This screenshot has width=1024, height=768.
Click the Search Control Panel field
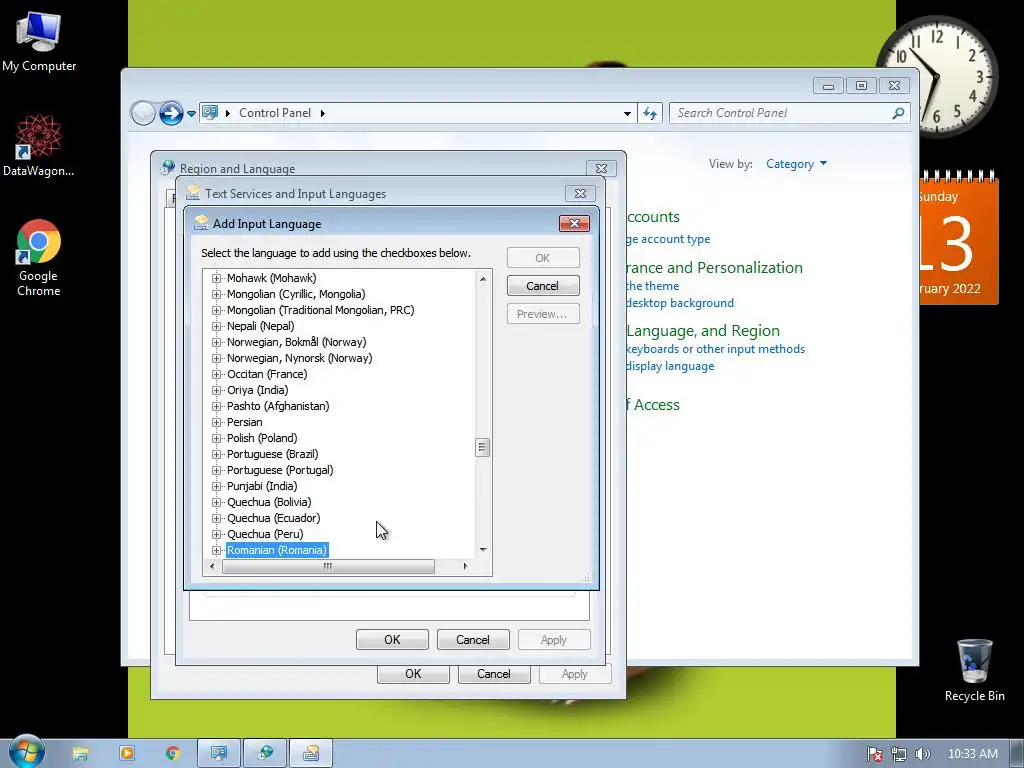[782, 113]
